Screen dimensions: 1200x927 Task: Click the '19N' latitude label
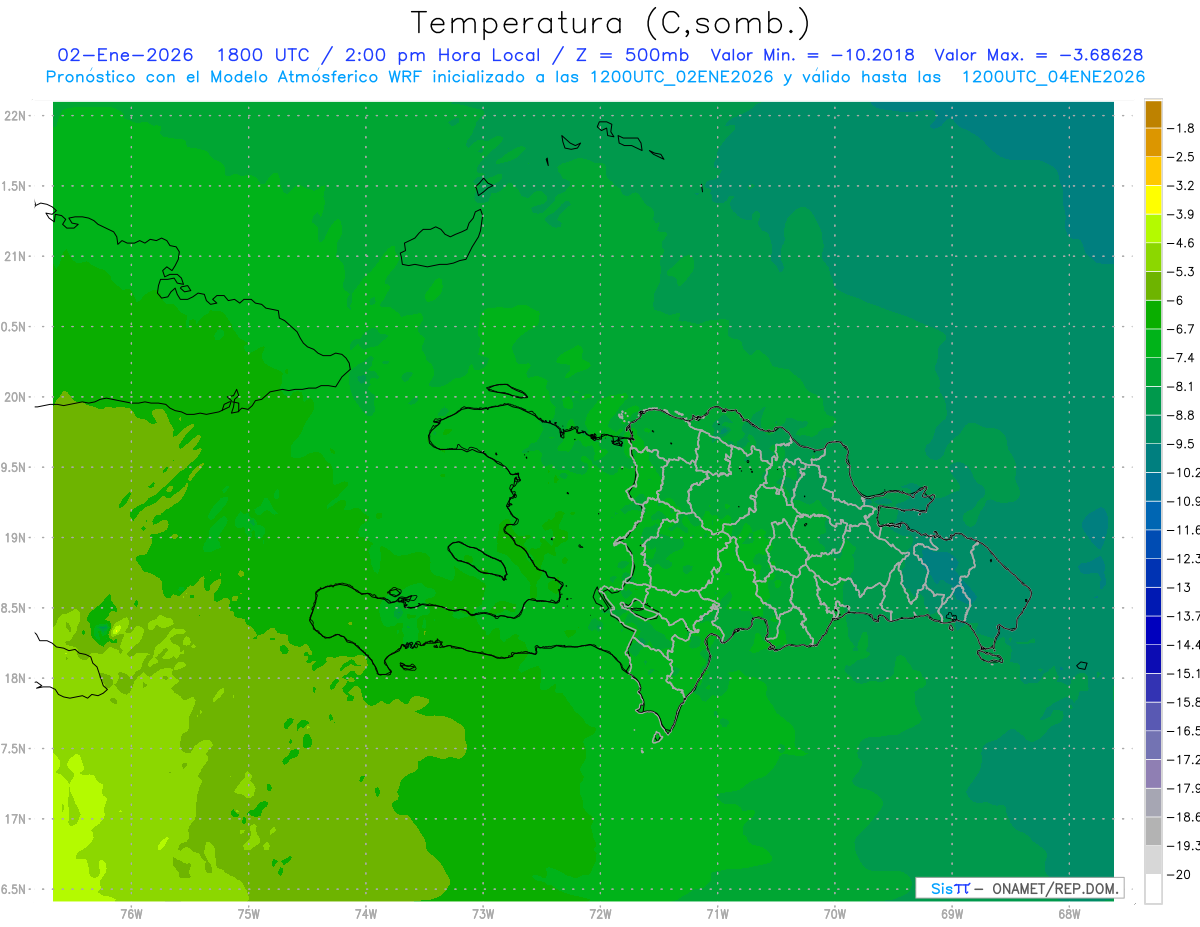pyautogui.click(x=16, y=538)
